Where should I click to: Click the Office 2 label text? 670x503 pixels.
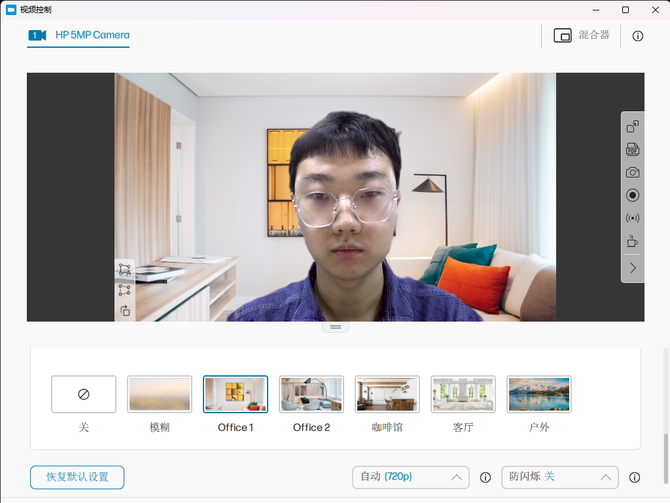pyautogui.click(x=311, y=427)
